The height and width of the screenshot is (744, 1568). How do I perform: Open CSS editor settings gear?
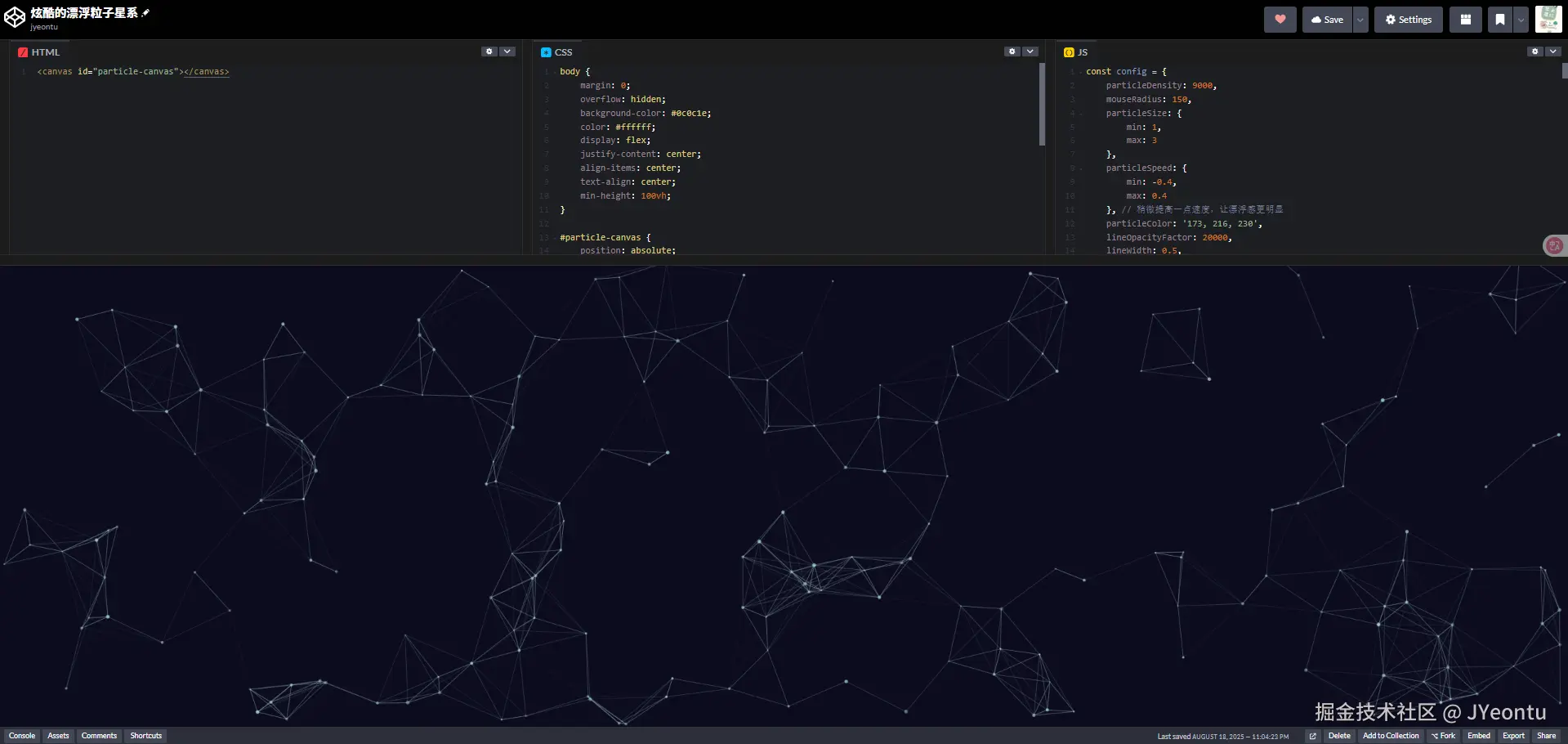[1012, 52]
